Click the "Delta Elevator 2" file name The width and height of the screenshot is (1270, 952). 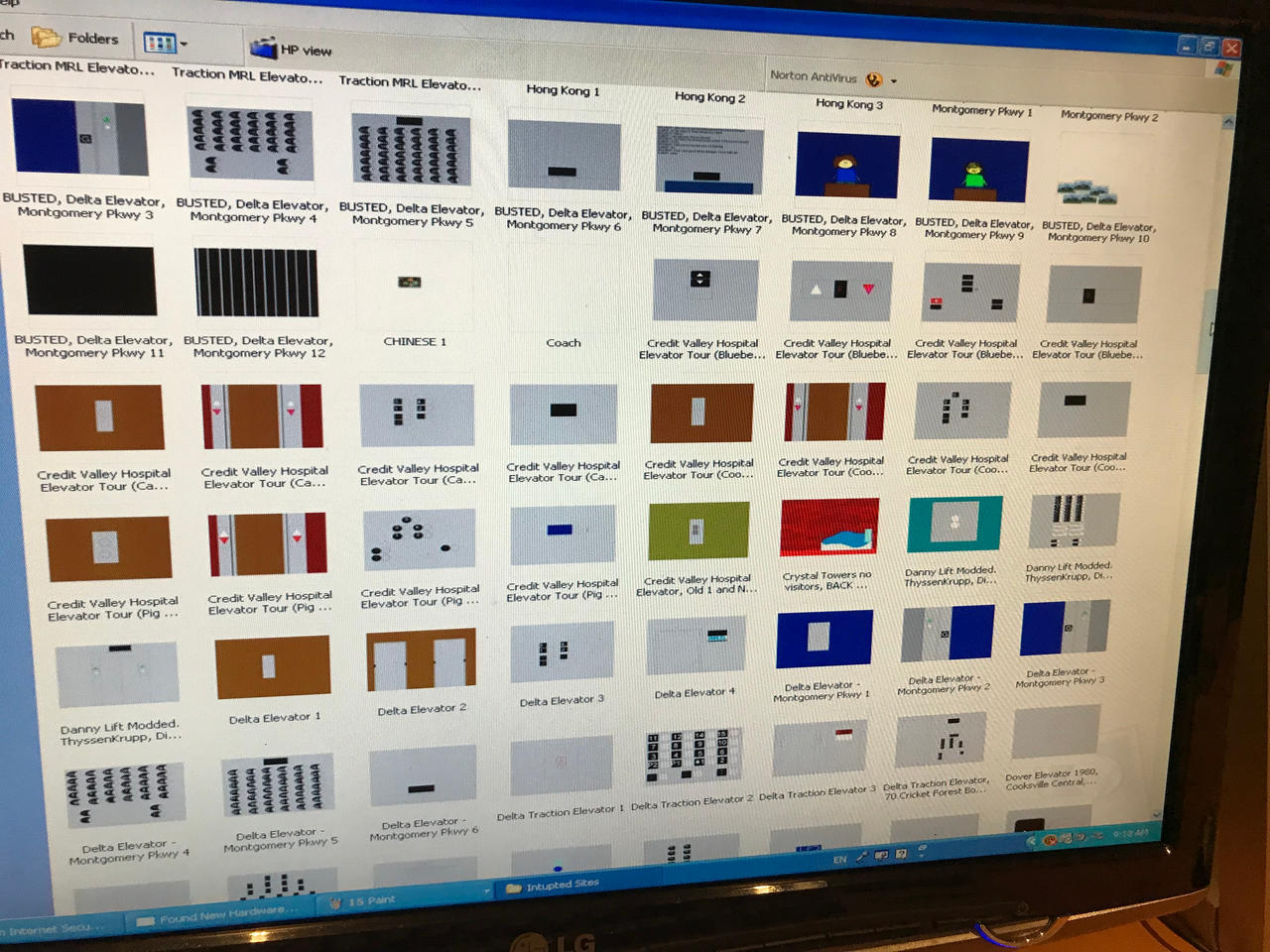422,710
